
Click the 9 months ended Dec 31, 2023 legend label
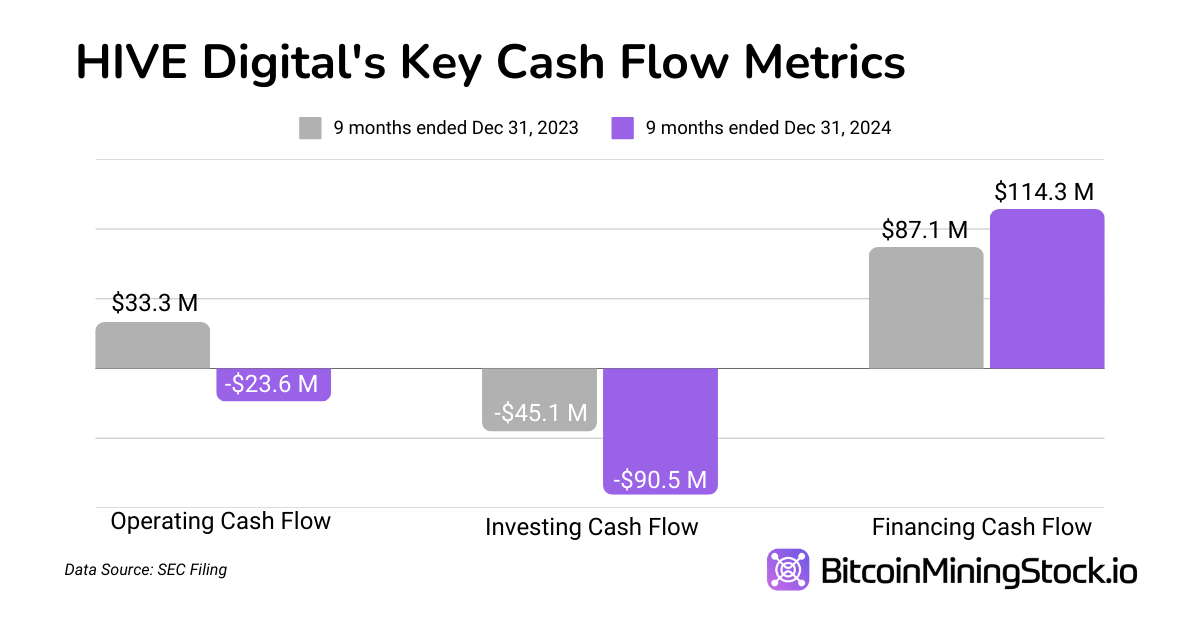click(456, 128)
